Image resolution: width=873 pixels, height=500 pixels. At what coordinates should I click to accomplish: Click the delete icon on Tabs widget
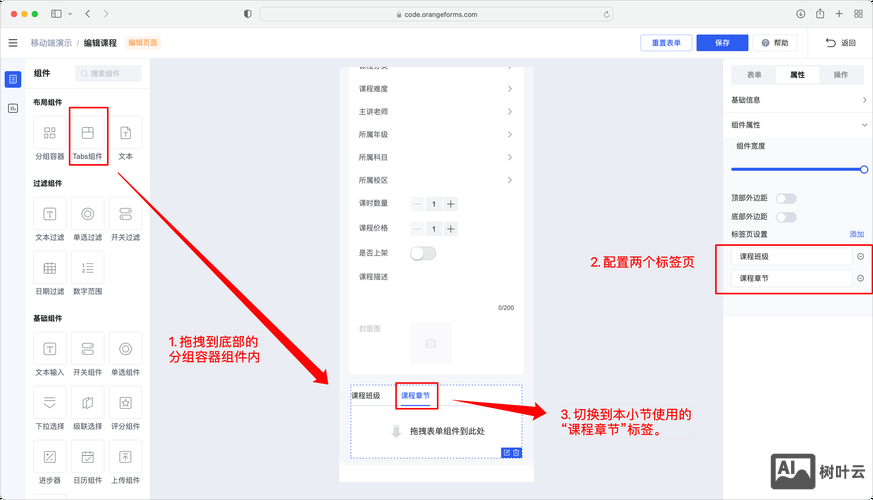516,453
